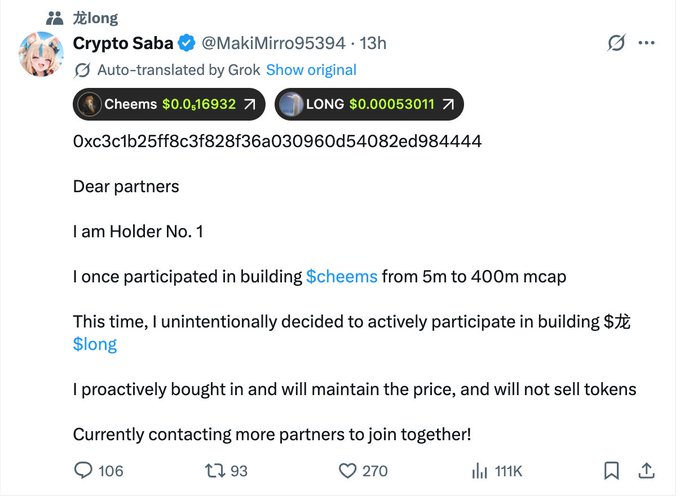Click the community group icon beside 龙long
The width and height of the screenshot is (680, 496).
pyautogui.click(x=54, y=17)
